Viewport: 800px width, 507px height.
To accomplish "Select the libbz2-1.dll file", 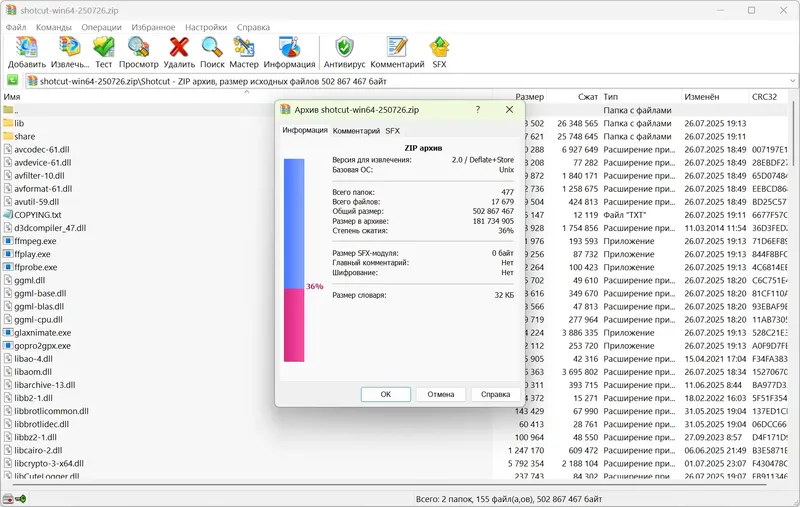I will click(36, 437).
